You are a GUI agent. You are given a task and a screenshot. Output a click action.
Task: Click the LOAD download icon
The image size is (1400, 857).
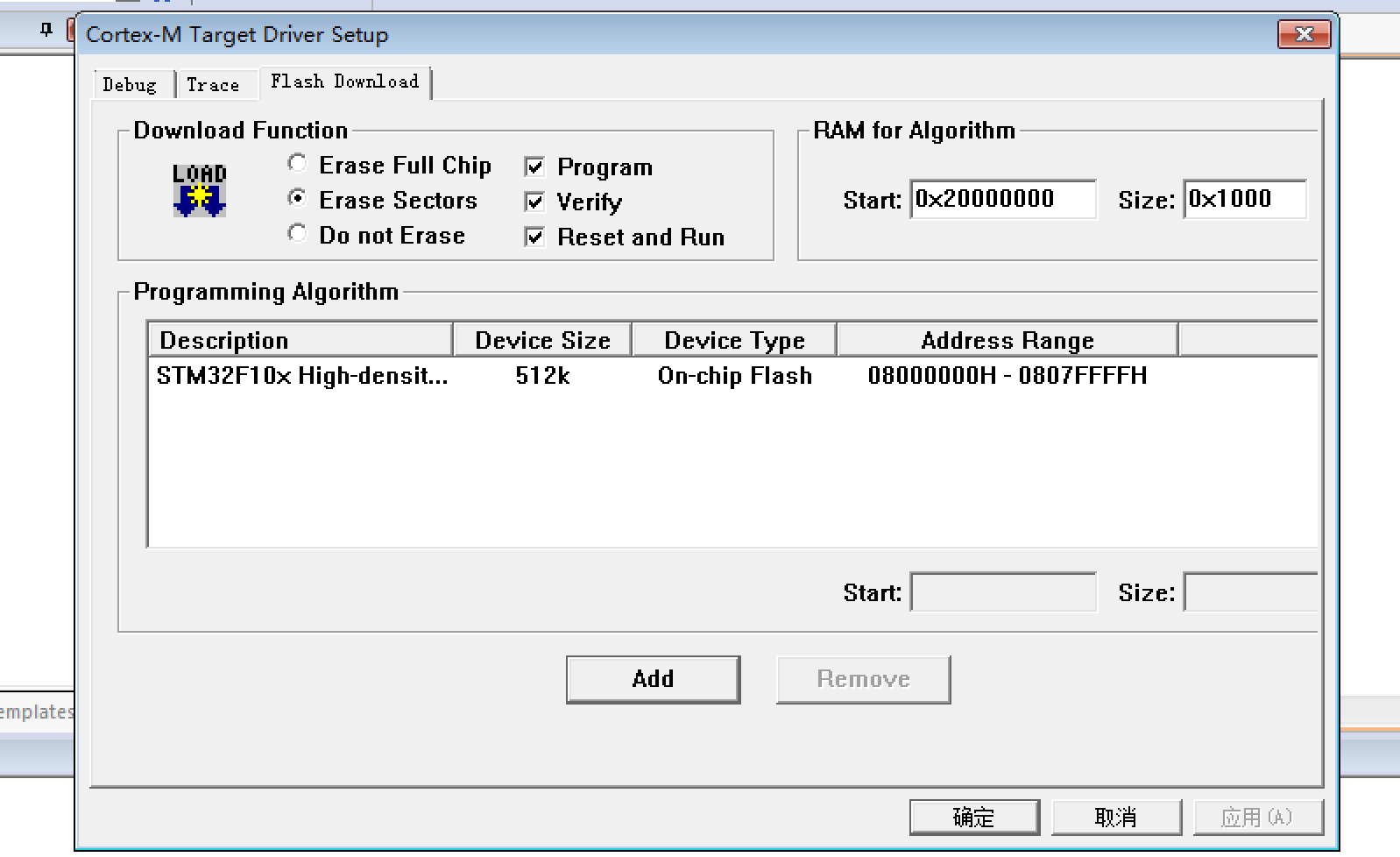(x=200, y=190)
